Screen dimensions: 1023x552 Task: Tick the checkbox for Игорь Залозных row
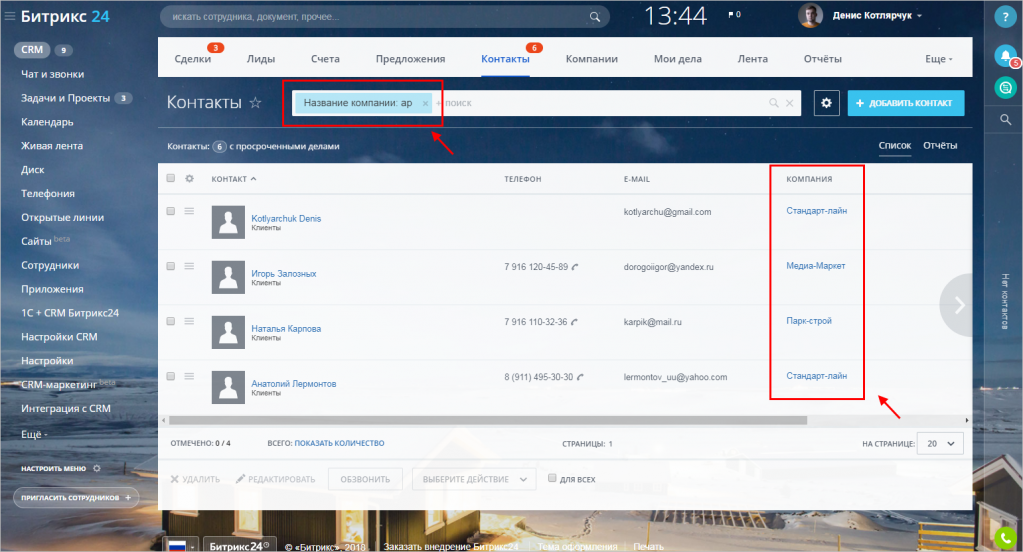point(171,266)
